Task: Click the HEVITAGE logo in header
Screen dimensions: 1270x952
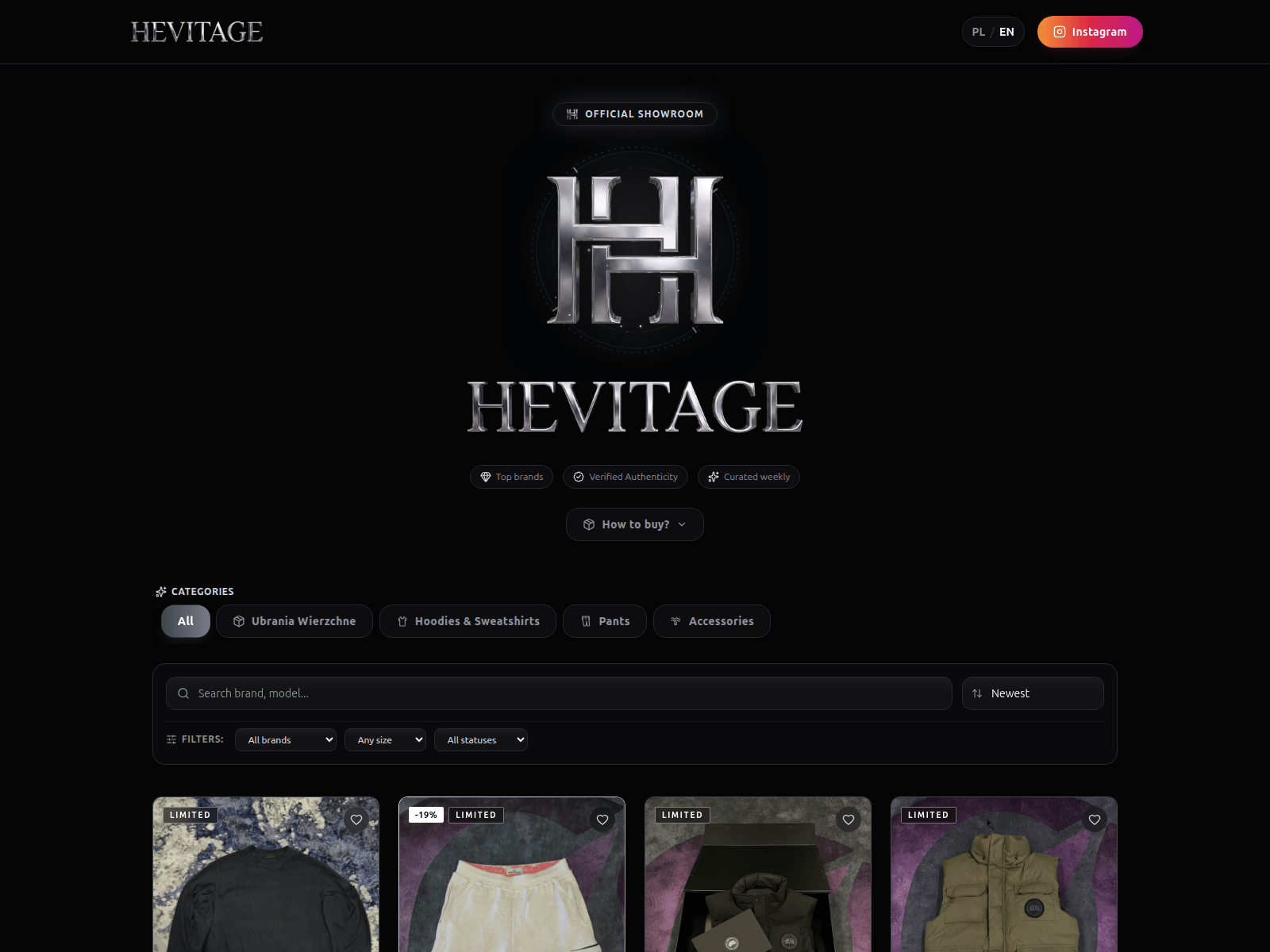Action: click(x=197, y=32)
